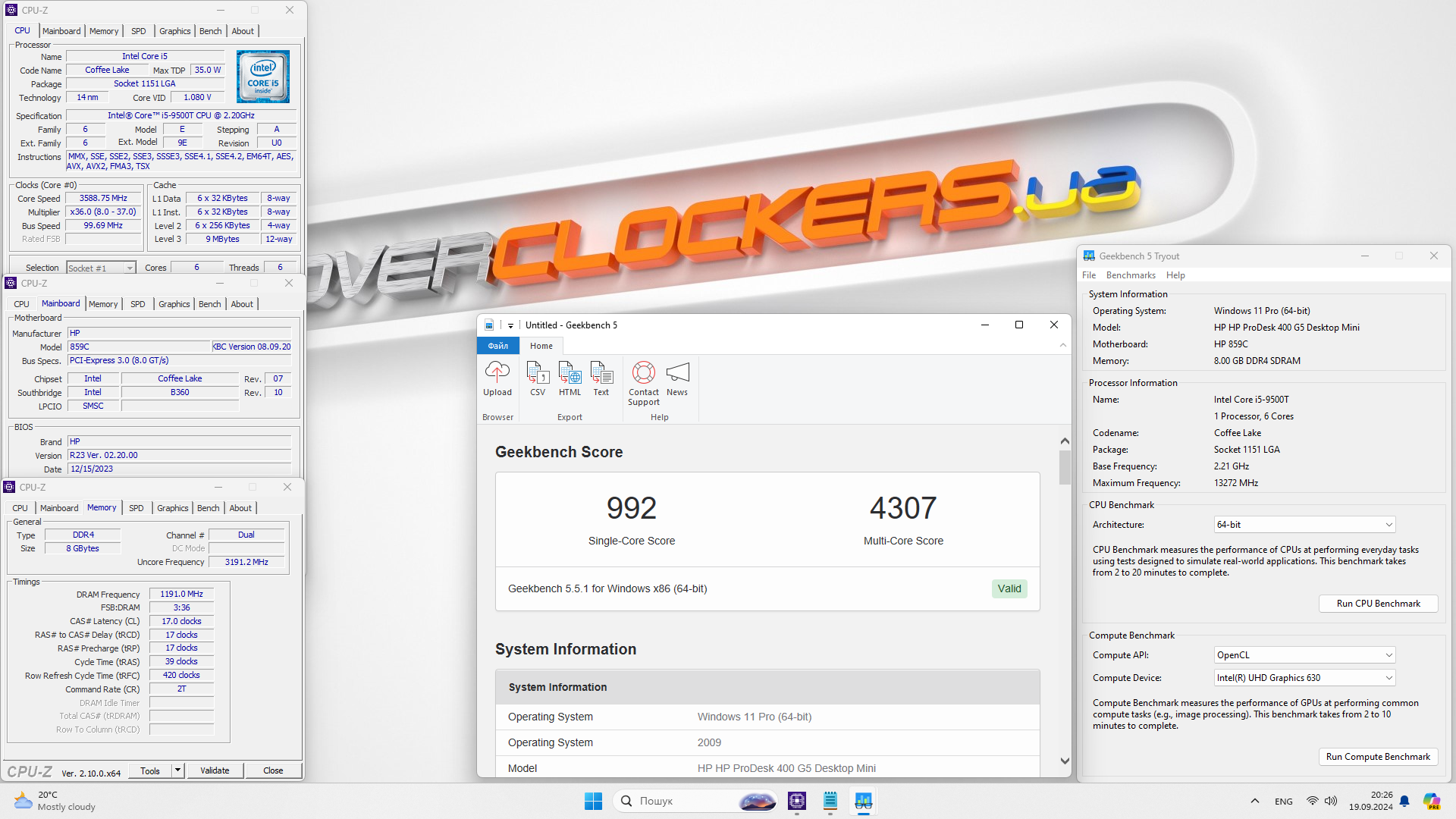Image resolution: width=1456 pixels, height=819 pixels.
Task: Open SPD tab in top CPU-Z window
Action: (138, 31)
